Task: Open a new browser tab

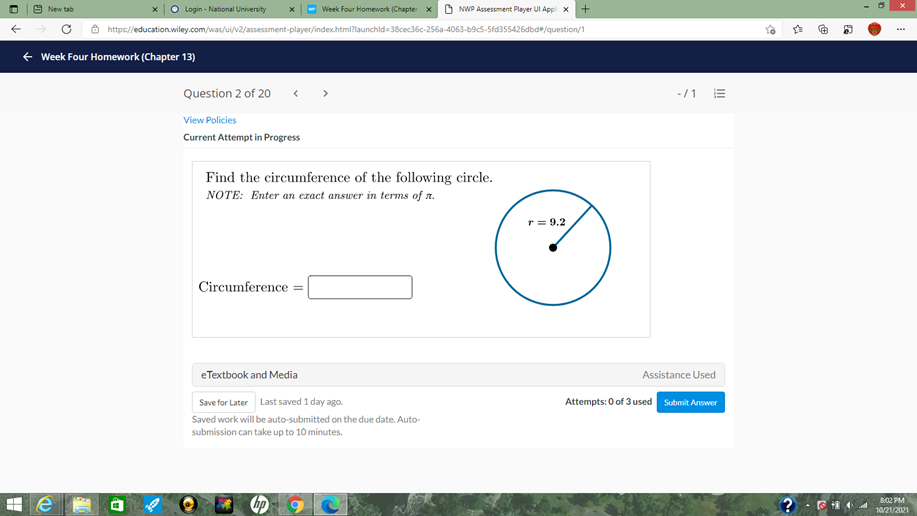Action: [x=585, y=9]
